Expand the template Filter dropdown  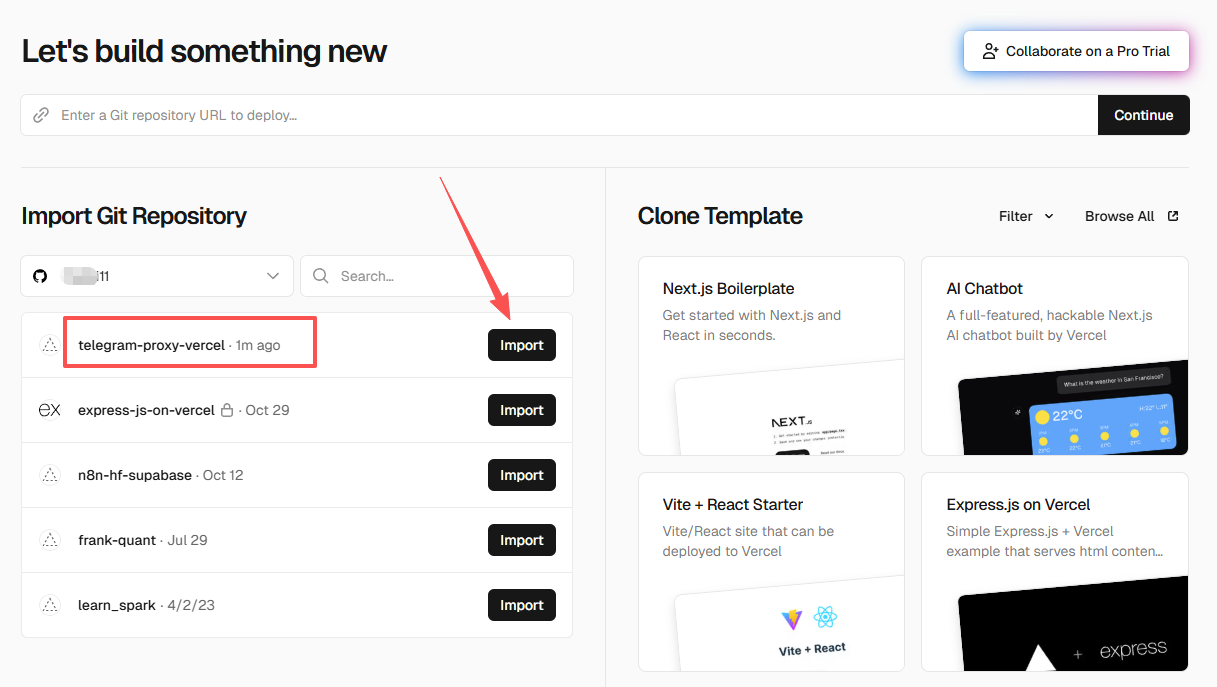pyautogui.click(x=1026, y=216)
